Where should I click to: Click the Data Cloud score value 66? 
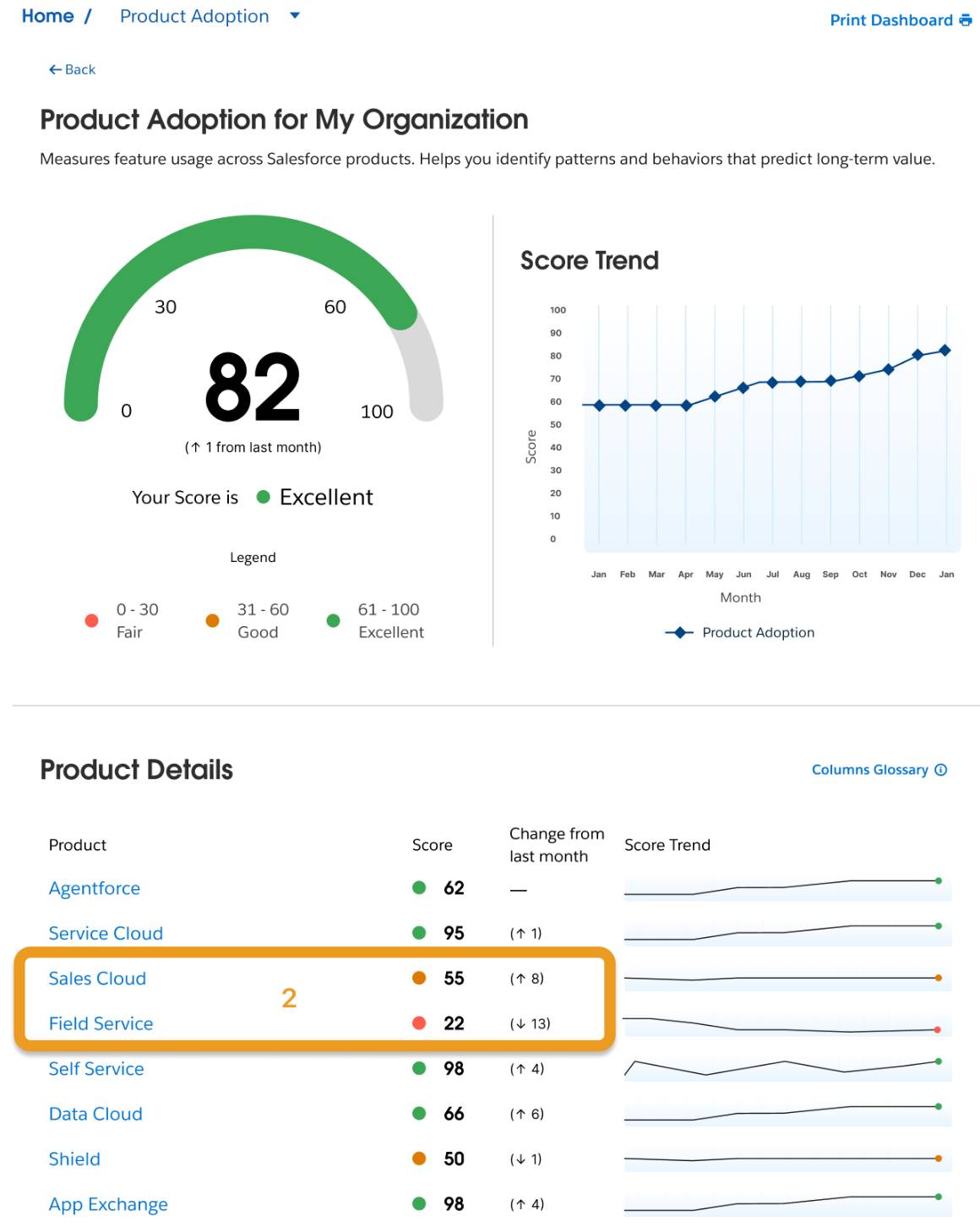(455, 1114)
